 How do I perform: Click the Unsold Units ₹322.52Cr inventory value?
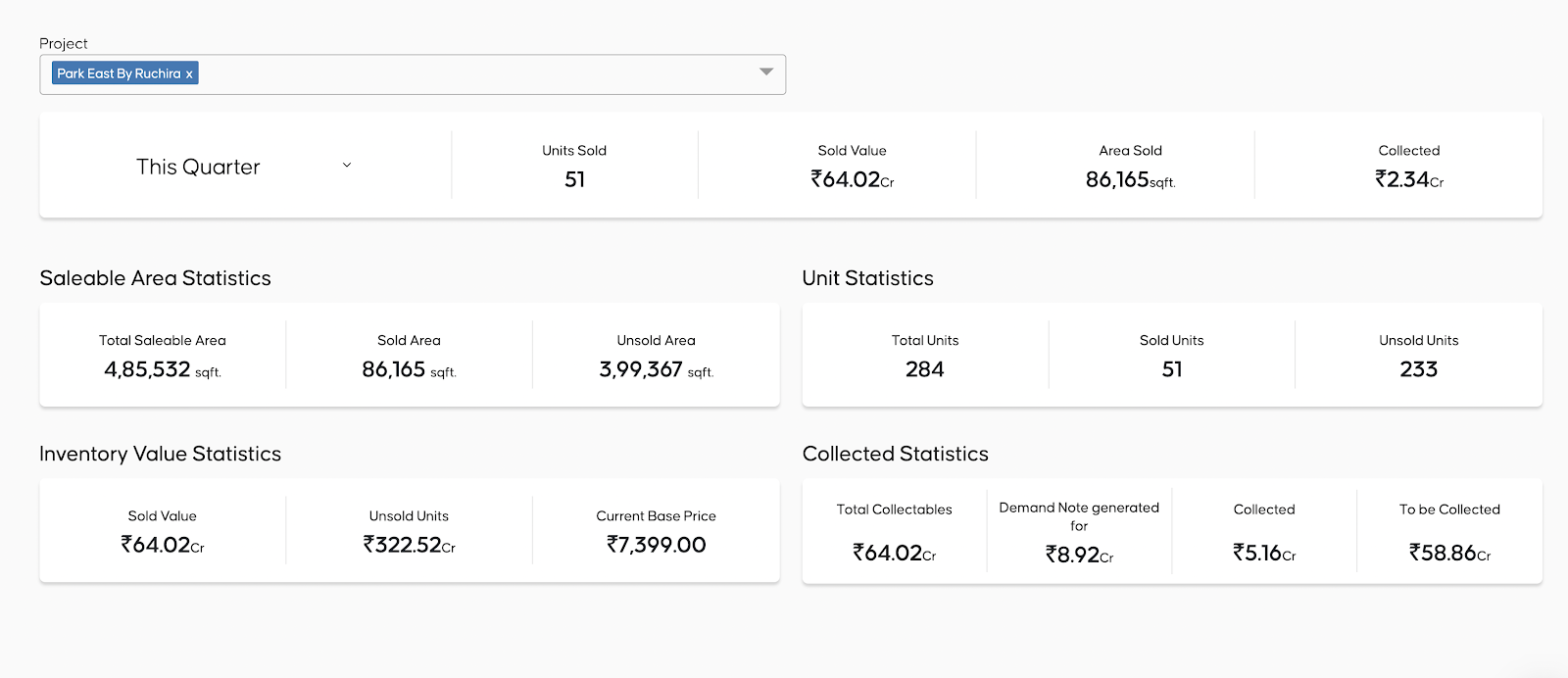[x=409, y=545]
